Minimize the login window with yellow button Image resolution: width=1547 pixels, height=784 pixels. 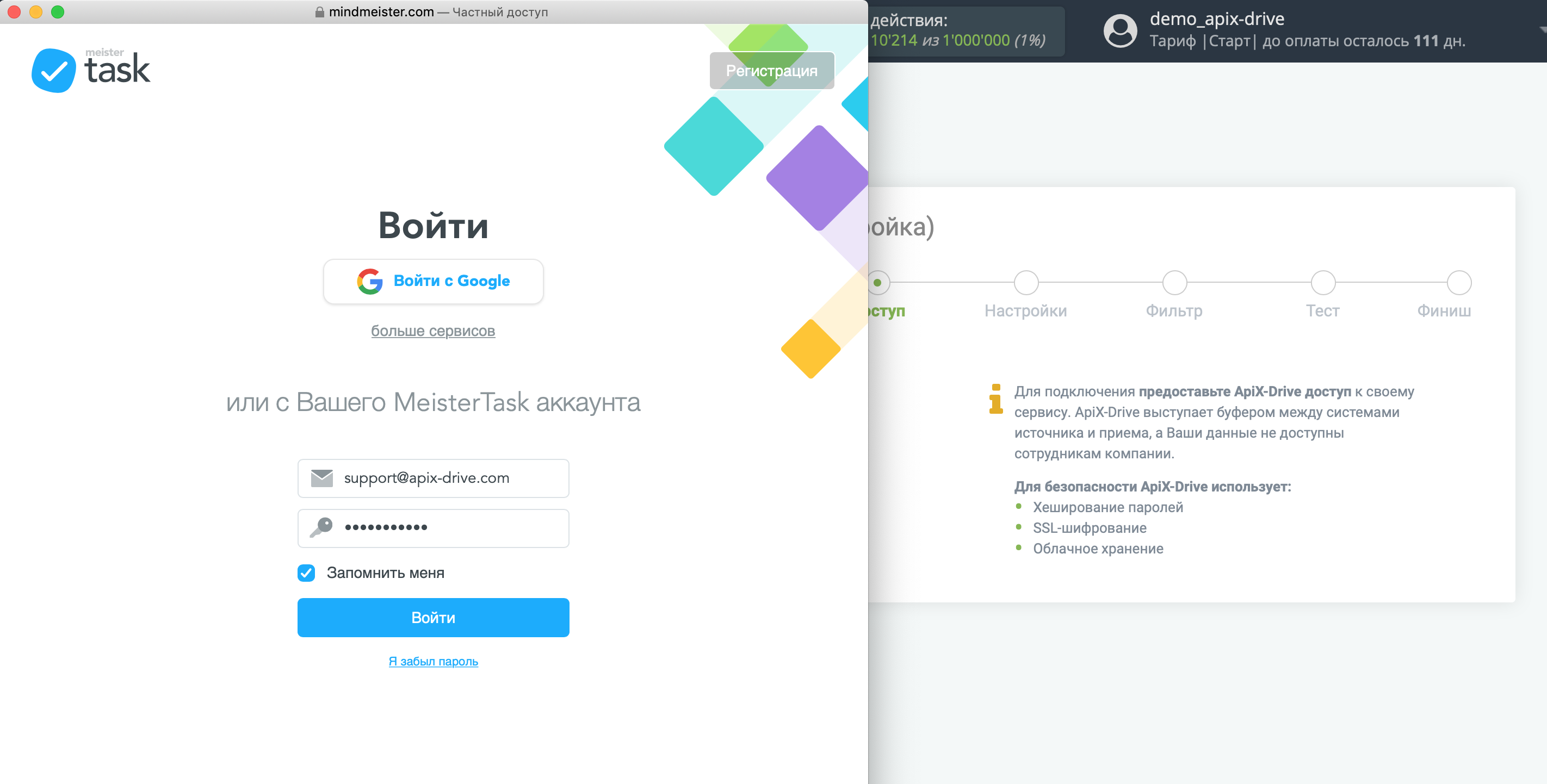click(x=36, y=12)
